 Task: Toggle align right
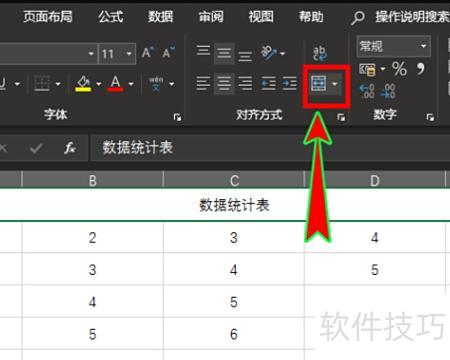(245, 83)
